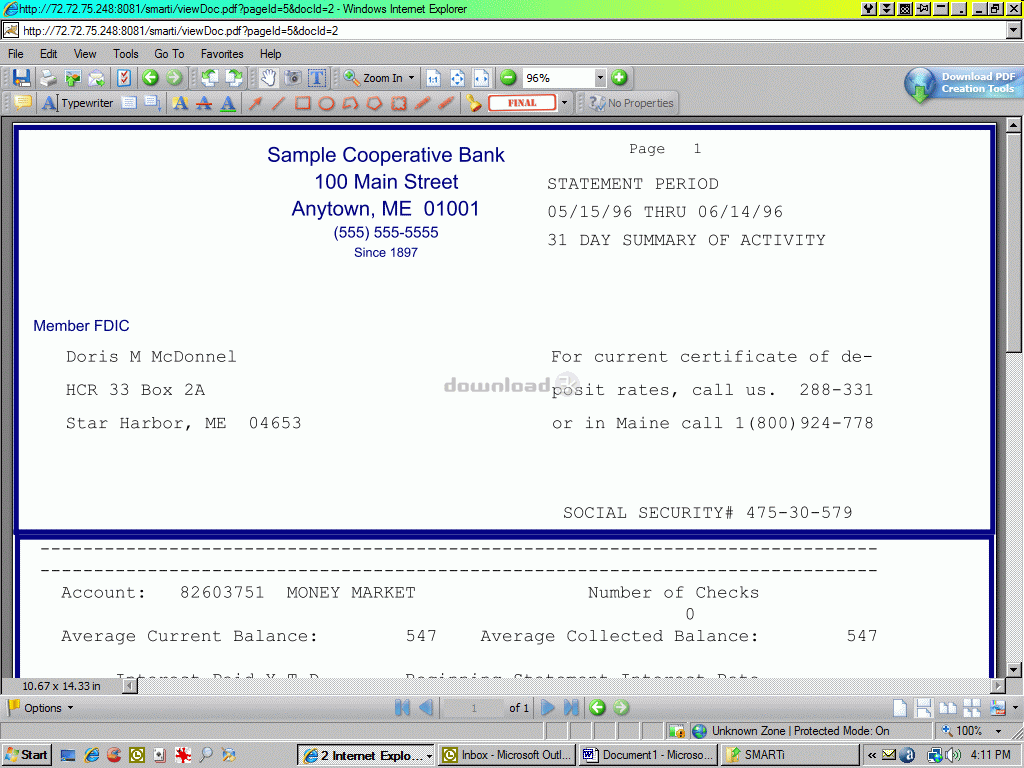Select the Text Box annotation tool

coord(129,103)
